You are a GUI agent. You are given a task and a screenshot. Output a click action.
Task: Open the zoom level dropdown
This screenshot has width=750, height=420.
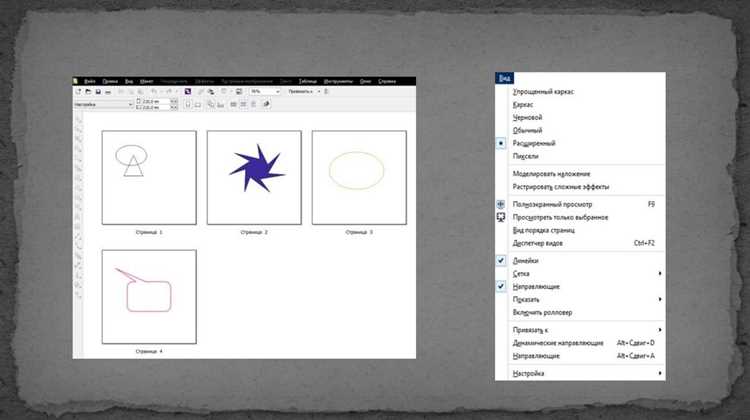[265, 91]
